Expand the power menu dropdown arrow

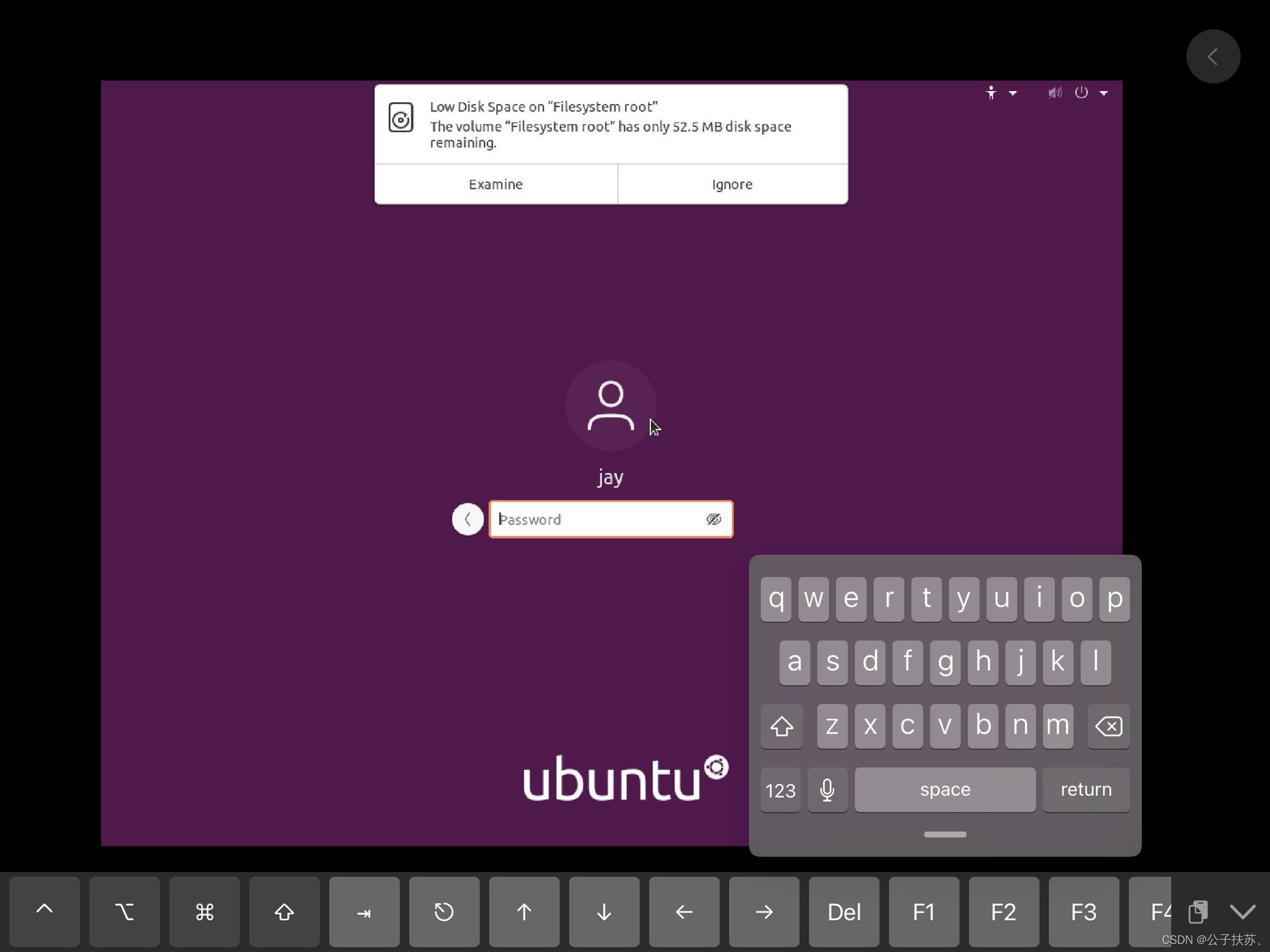1104,93
